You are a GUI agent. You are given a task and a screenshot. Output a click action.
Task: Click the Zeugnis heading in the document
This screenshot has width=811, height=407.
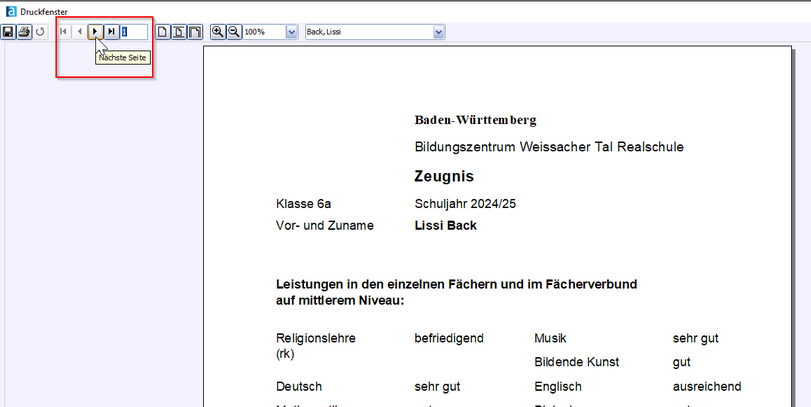[x=444, y=177]
